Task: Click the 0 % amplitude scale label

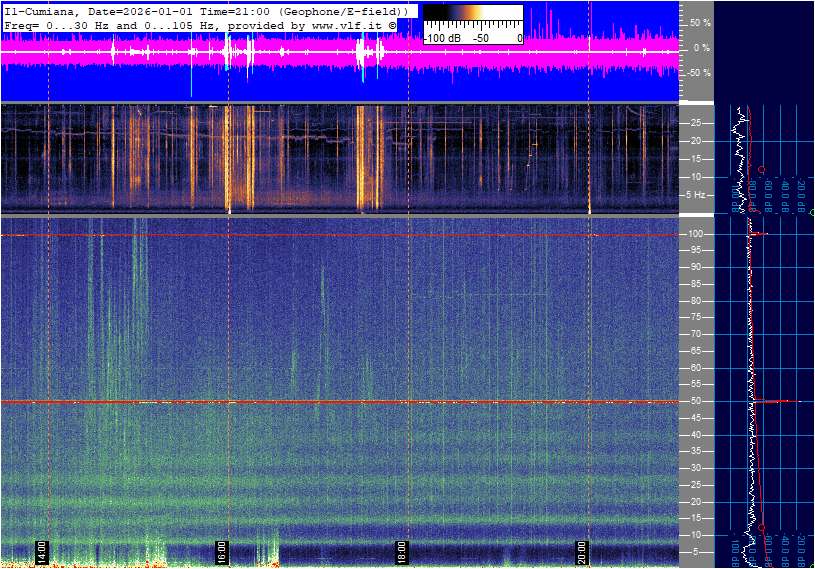Action: (702, 47)
